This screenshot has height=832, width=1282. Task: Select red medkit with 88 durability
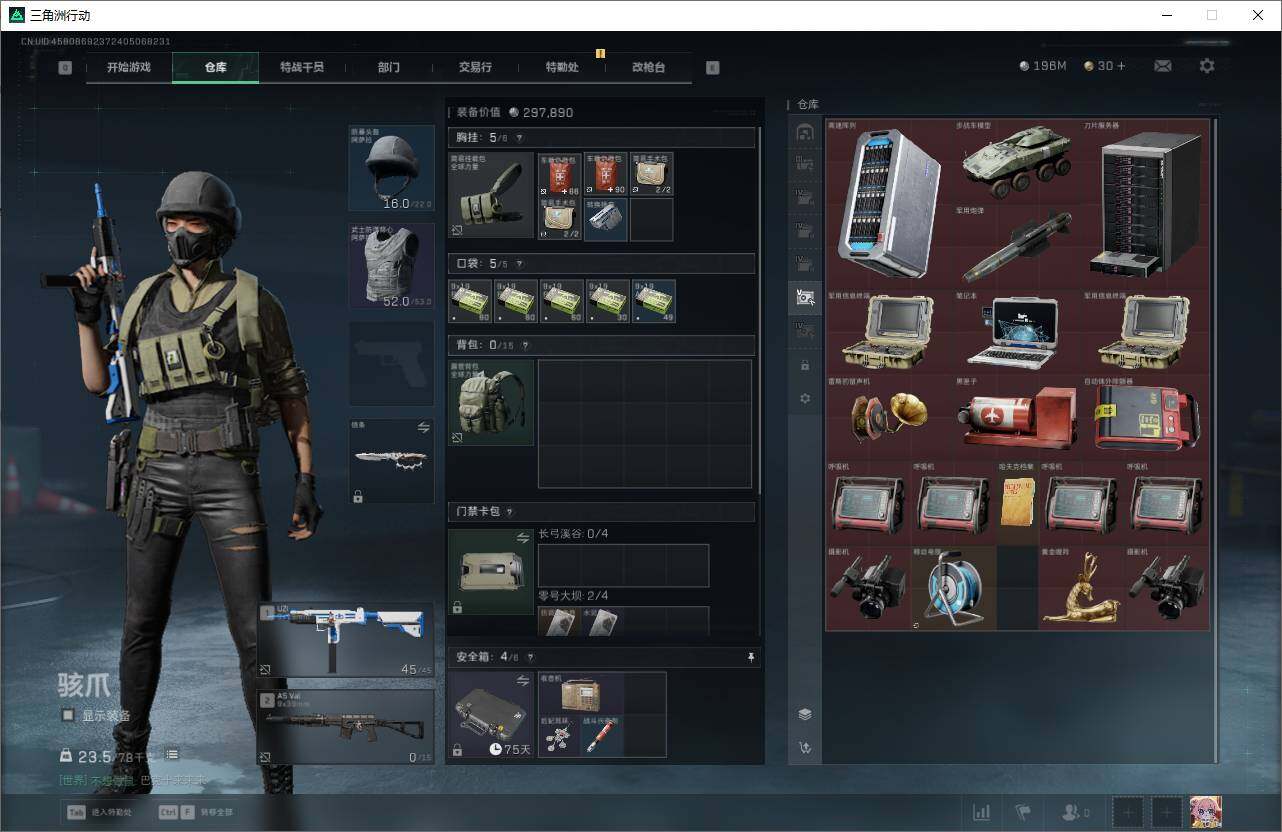559,174
